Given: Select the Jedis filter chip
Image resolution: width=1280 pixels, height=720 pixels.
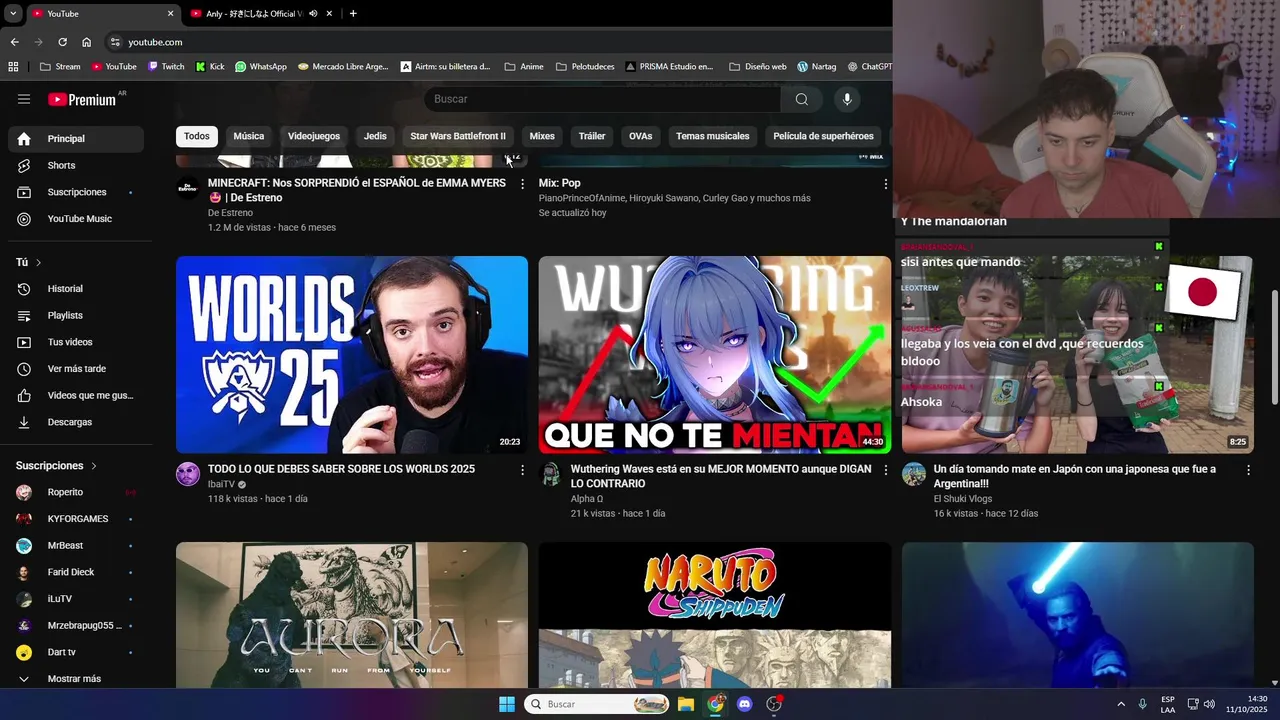Looking at the screenshot, I should click(x=375, y=136).
